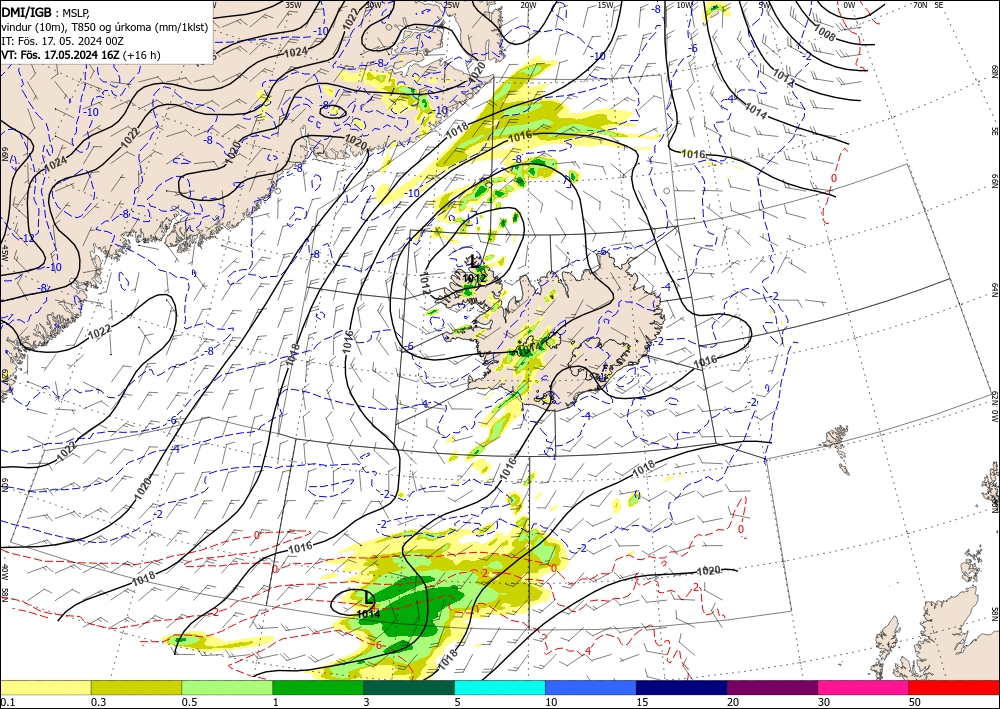Click the legend value '20'
1000x709 pixels.
click(x=733, y=702)
